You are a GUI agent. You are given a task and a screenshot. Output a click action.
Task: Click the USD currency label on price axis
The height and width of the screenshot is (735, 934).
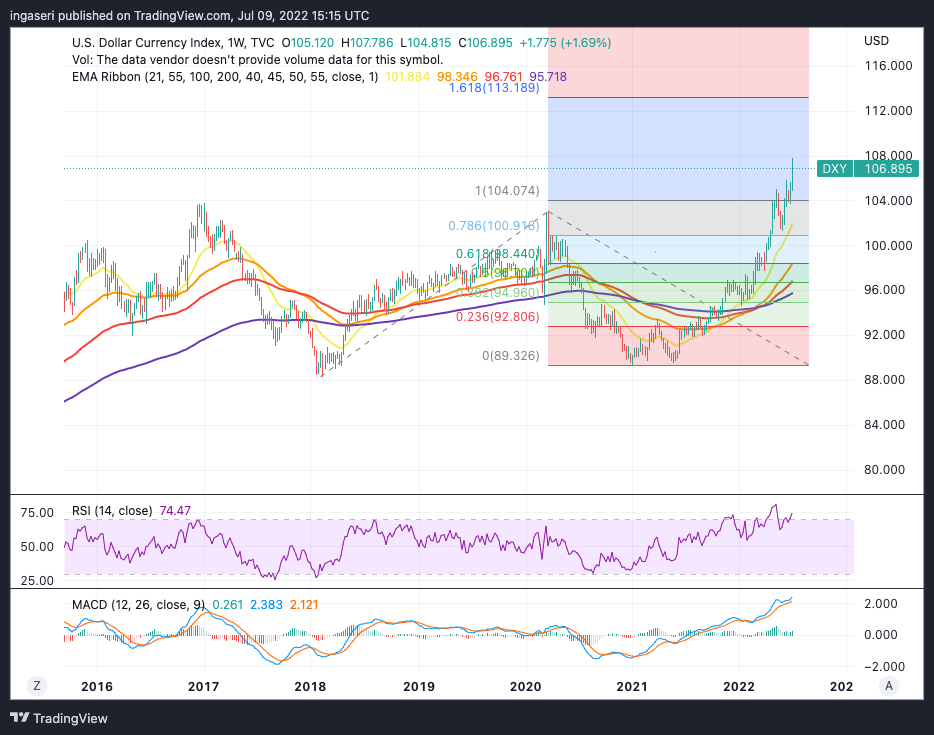click(x=876, y=41)
